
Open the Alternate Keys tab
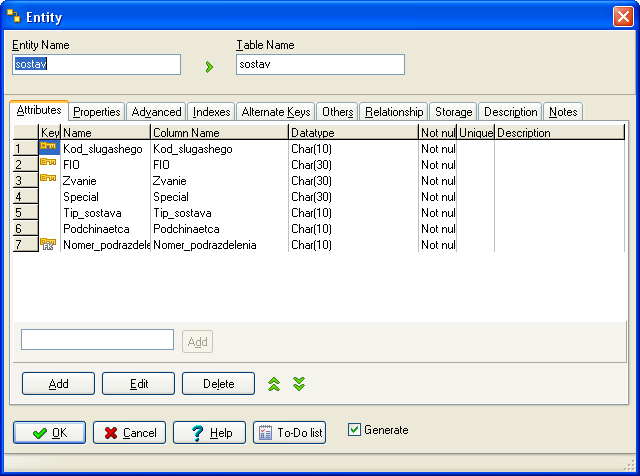[x=276, y=112]
